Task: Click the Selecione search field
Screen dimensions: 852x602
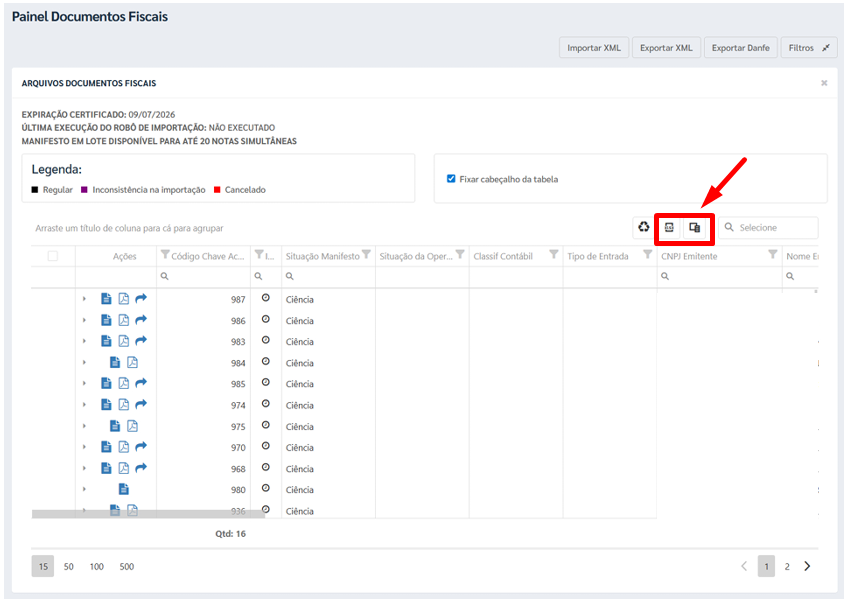Action: 768,228
